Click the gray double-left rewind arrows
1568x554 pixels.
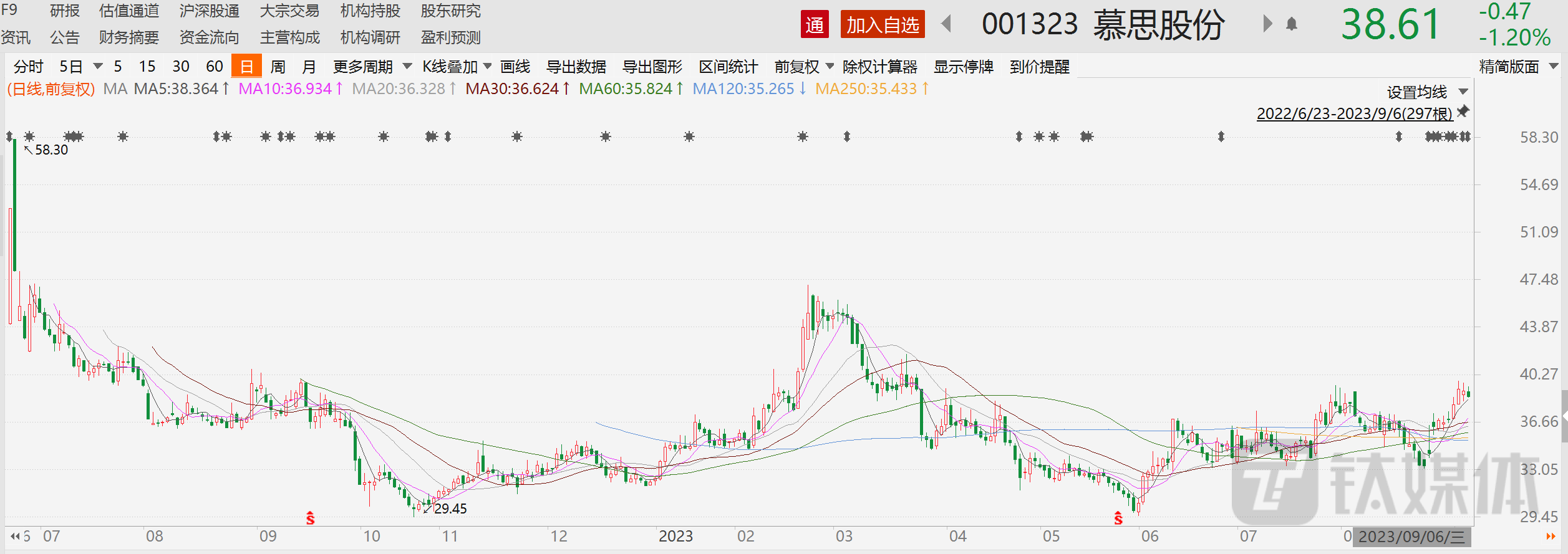tap(16, 536)
